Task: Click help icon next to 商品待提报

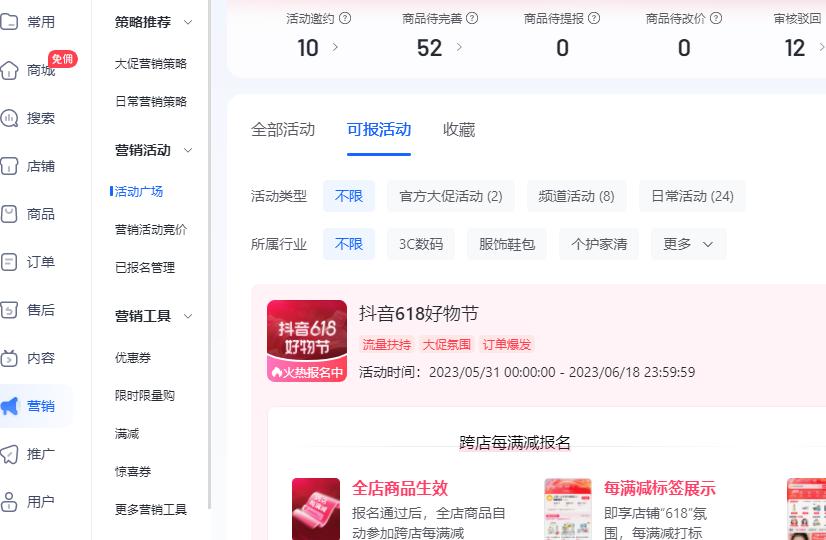Action: [x=594, y=18]
